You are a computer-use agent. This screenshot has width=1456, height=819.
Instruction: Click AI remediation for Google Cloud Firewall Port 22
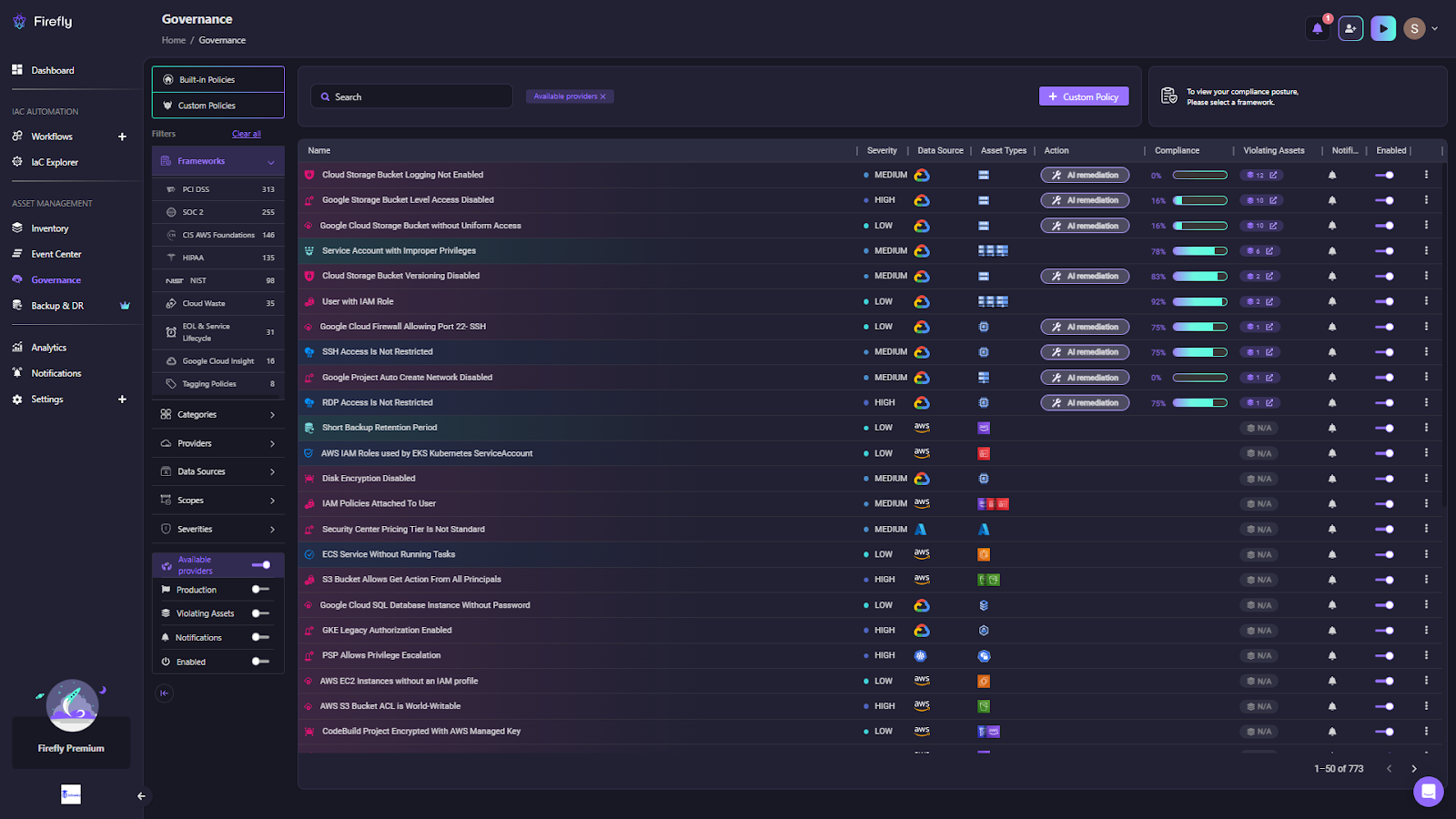coord(1085,327)
